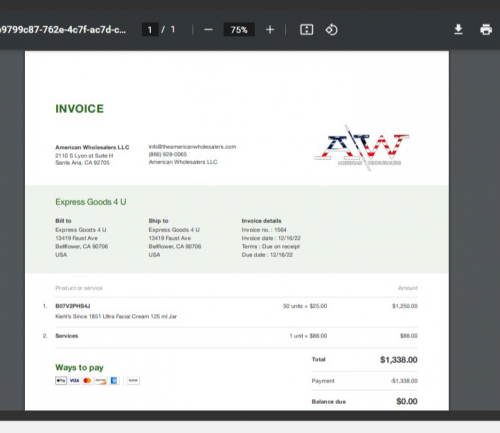Click the page number input field
This screenshot has height=433, width=500.
(150, 30)
